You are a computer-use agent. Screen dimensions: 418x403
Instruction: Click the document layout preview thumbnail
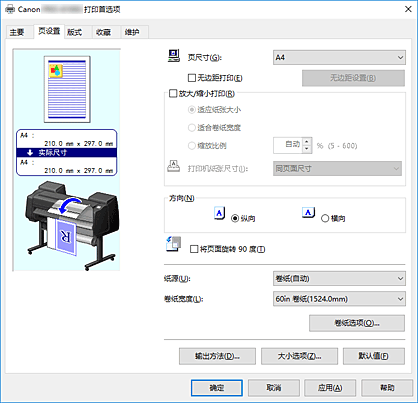click(67, 89)
